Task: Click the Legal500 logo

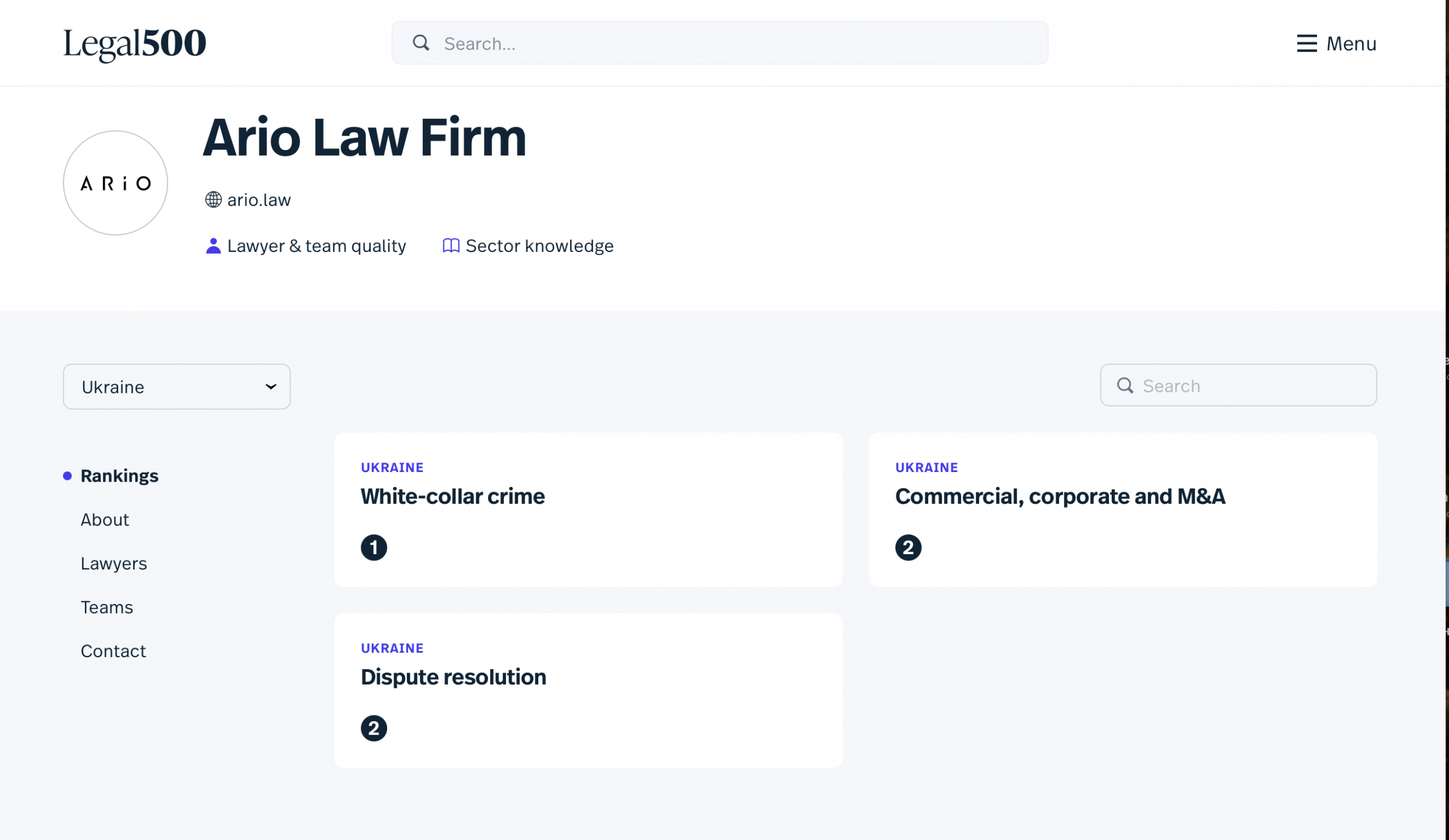Action: pyautogui.click(x=135, y=44)
